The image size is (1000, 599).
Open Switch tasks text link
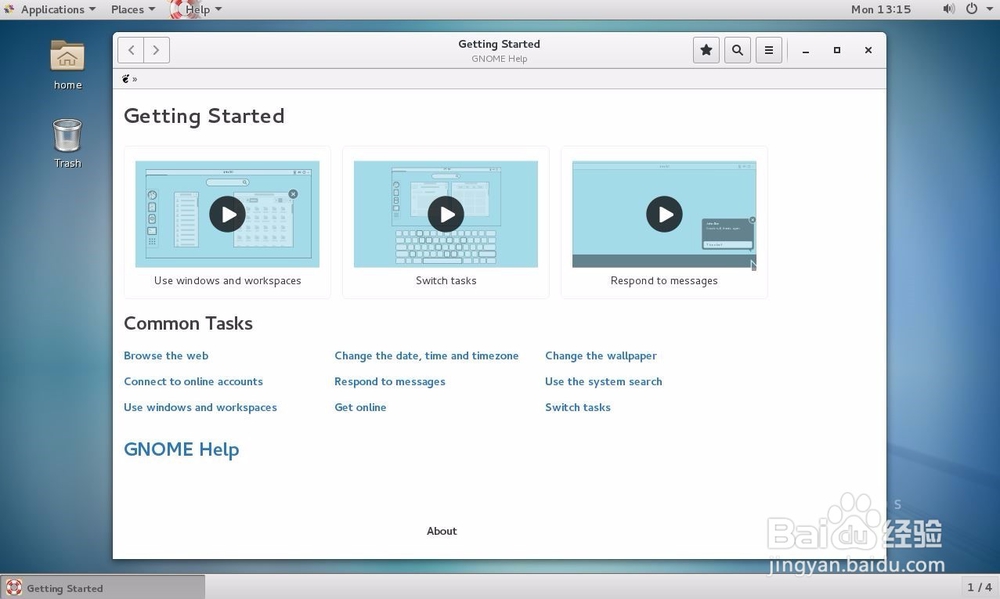[x=578, y=408]
